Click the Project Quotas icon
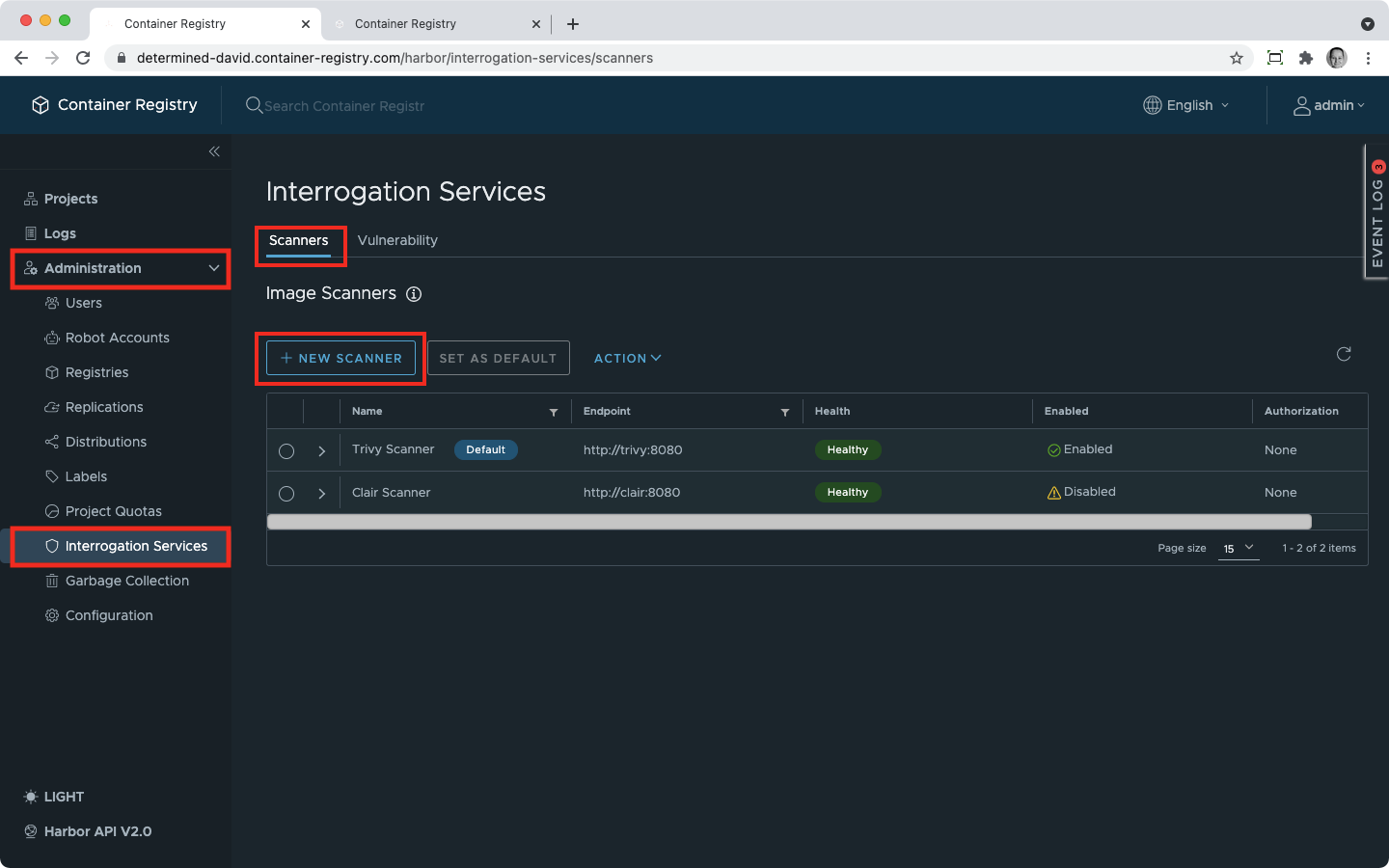Viewport: 1389px width, 868px height. pos(52,511)
